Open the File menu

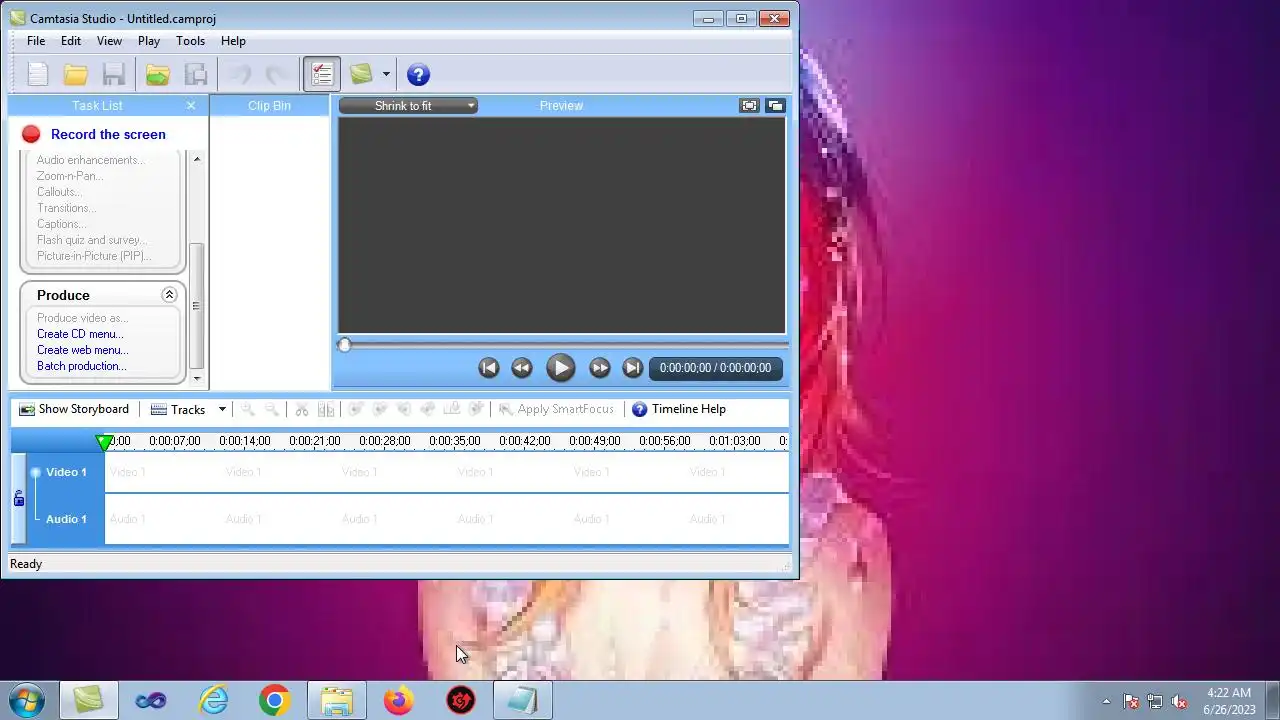[36, 41]
